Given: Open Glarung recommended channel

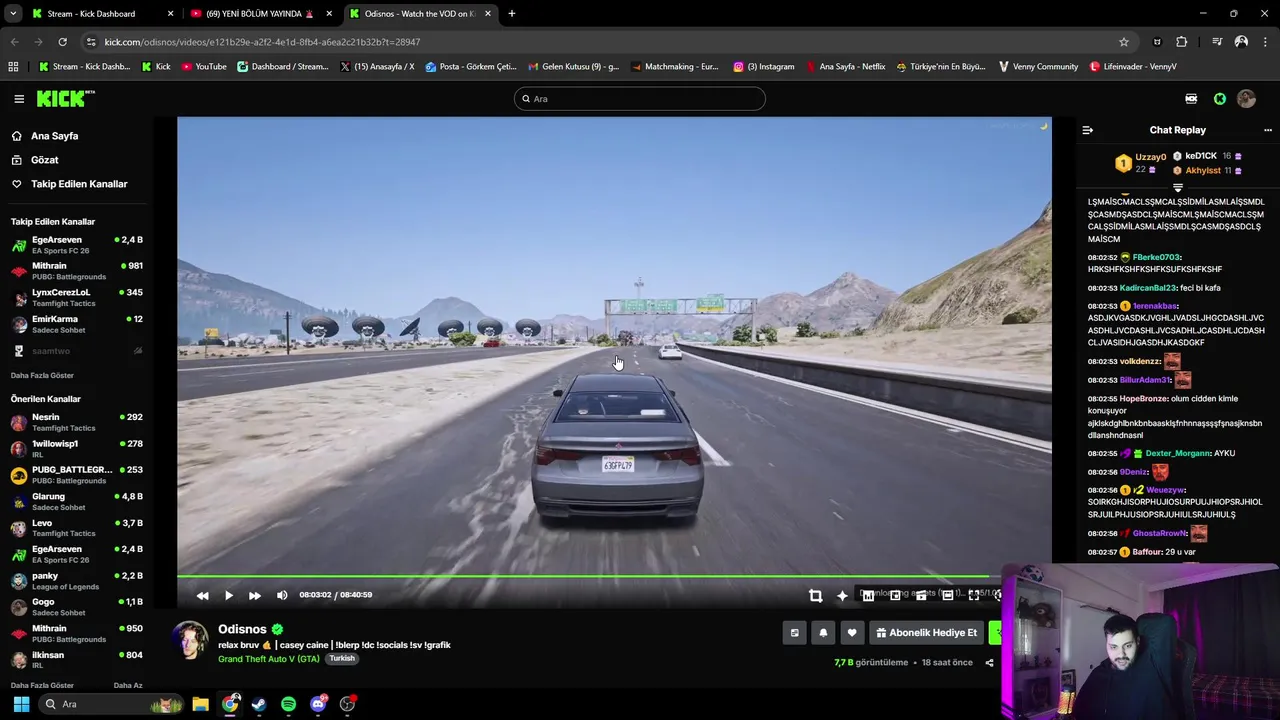Looking at the screenshot, I should click(76, 502).
